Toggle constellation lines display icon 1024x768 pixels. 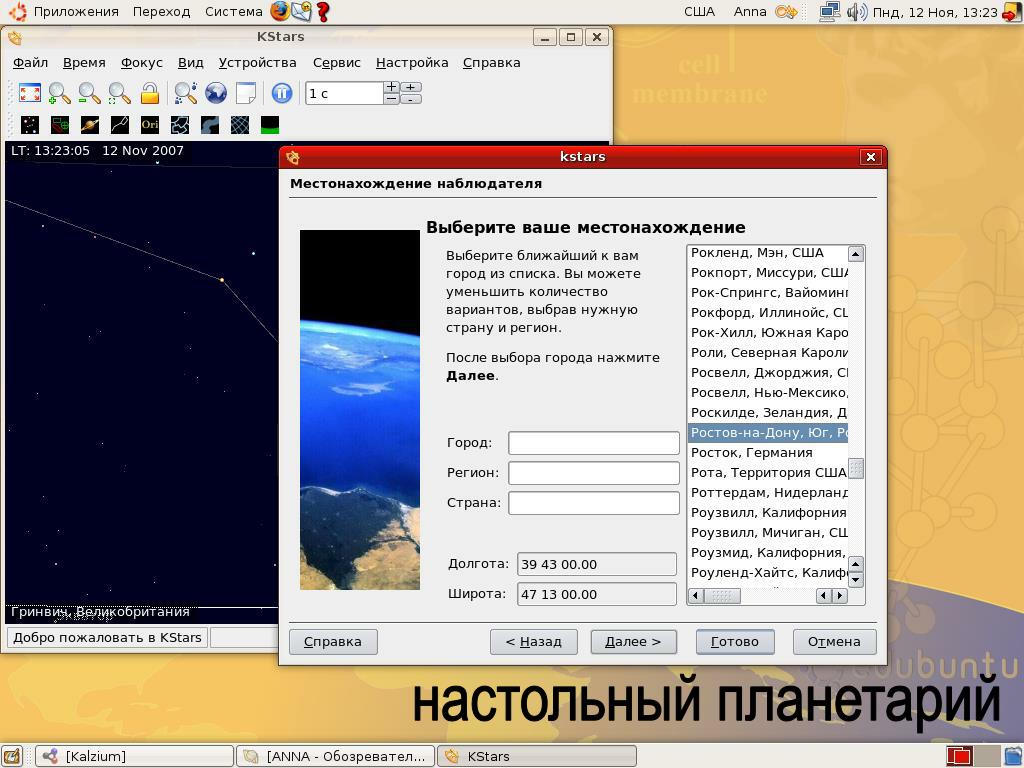pyautogui.click(x=120, y=125)
